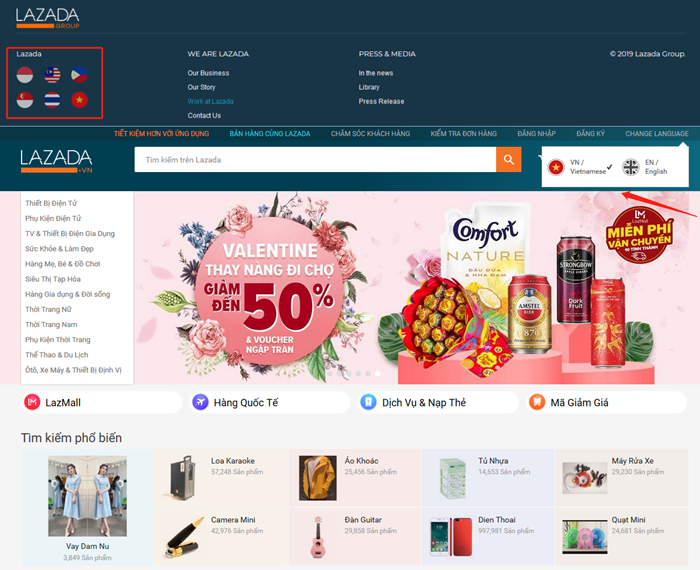Select the last banner carousel dot
700x570 pixels.
(x=378, y=374)
